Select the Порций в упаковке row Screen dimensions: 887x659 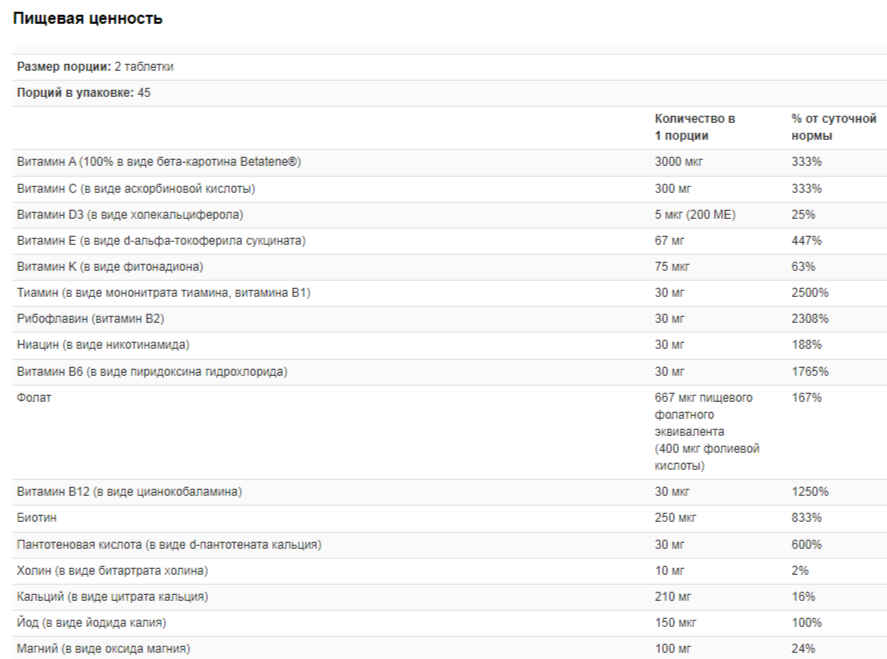(450, 93)
